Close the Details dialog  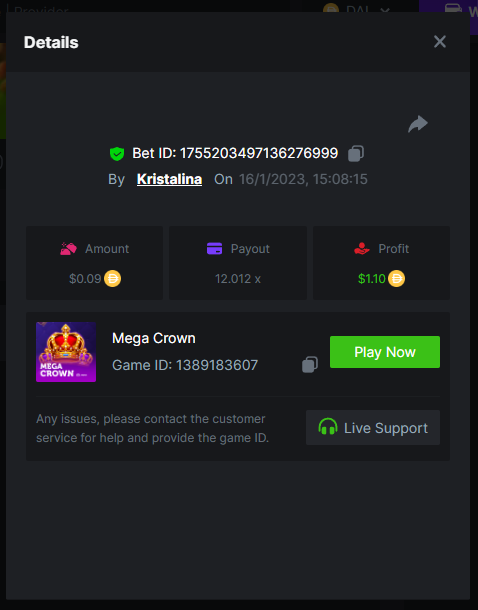[x=439, y=42]
